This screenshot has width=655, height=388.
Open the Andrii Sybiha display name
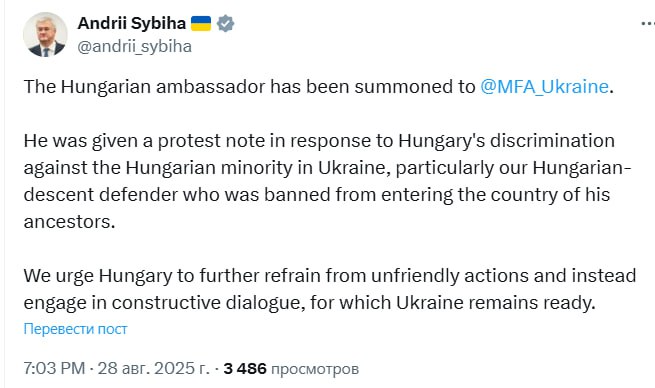(x=132, y=23)
